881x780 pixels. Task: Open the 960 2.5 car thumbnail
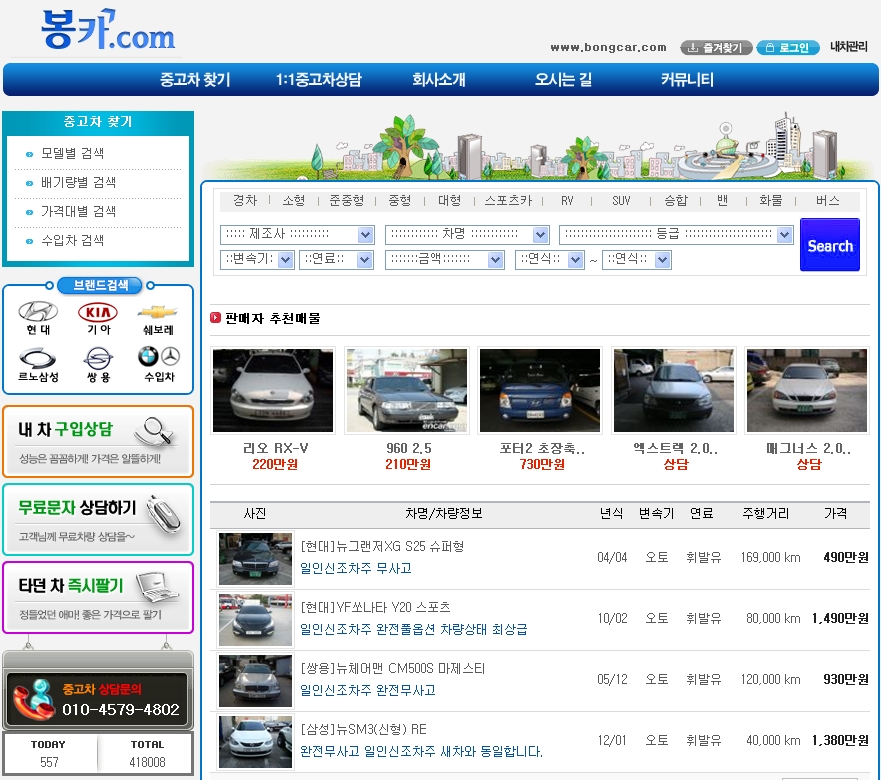[x=407, y=390]
